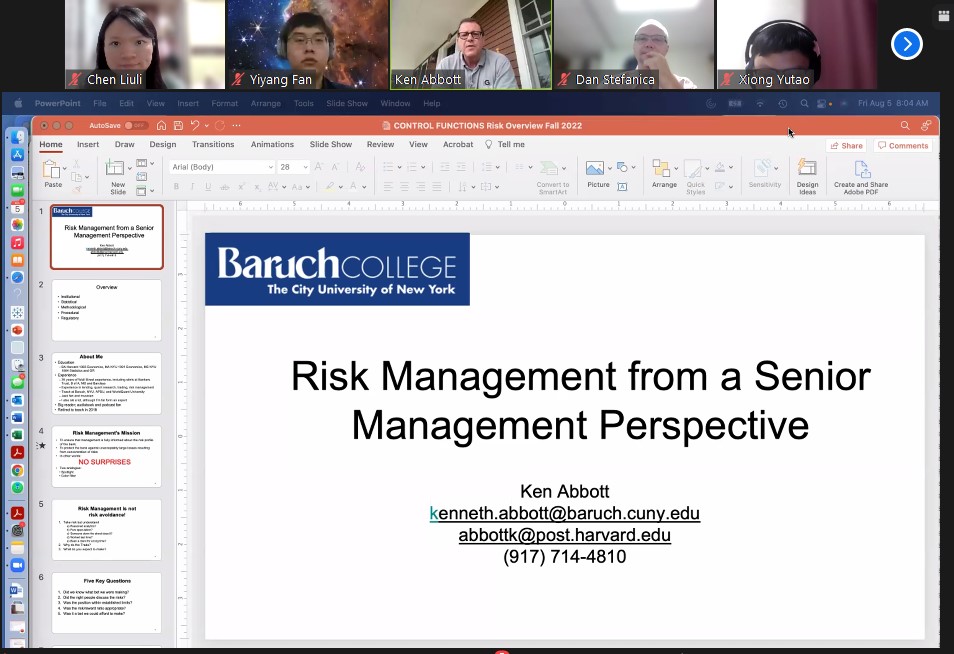Expand the New Slide layout arrow
The height and width of the screenshot is (654, 954).
(130, 168)
